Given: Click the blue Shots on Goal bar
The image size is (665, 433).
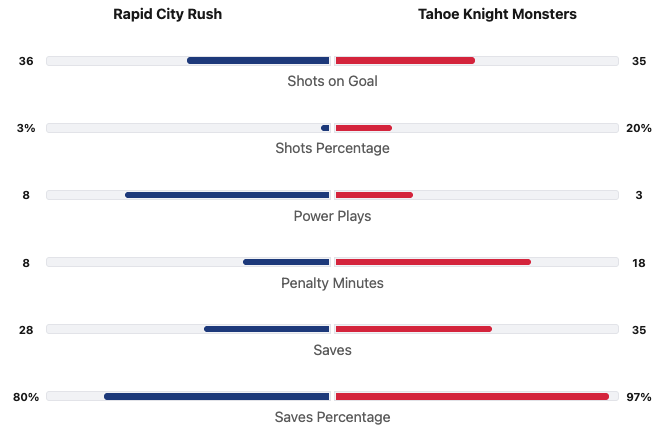Looking at the screenshot, I should click(x=258, y=61).
